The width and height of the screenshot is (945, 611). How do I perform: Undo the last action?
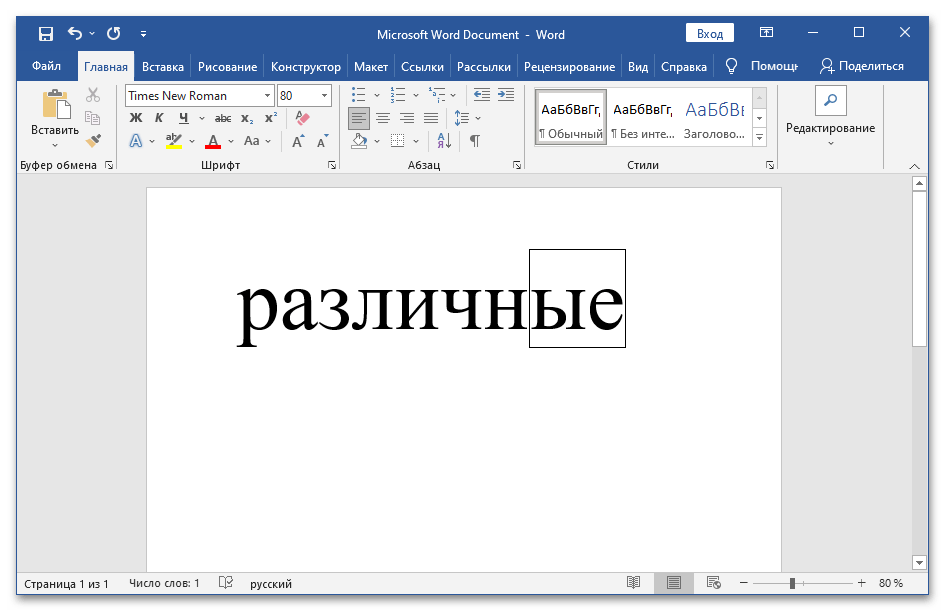coord(75,33)
